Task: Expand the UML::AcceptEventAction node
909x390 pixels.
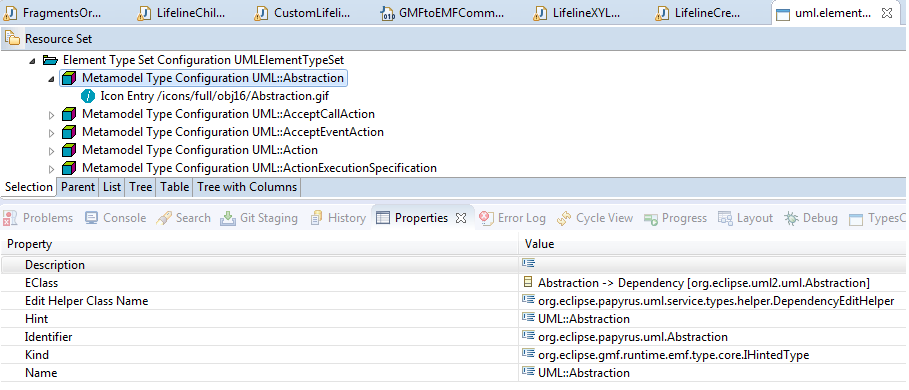Action: click(x=52, y=133)
